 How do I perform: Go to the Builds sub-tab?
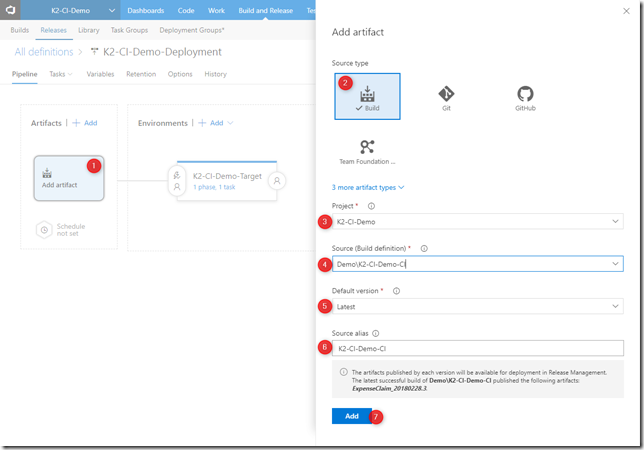[20, 30]
